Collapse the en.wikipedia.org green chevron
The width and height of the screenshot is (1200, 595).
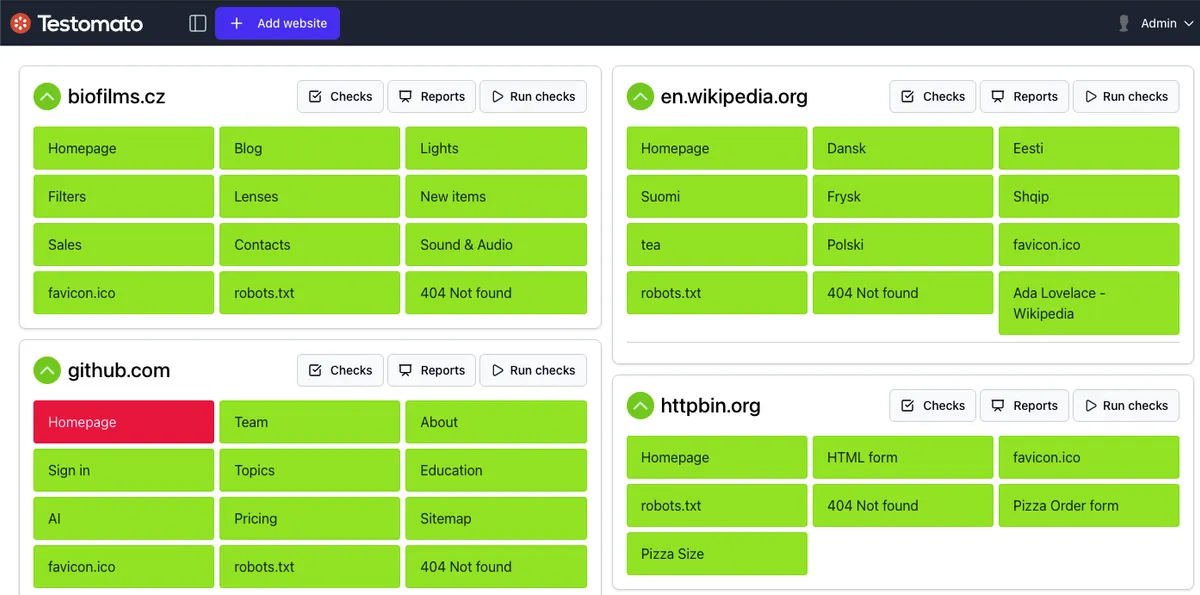coord(640,97)
